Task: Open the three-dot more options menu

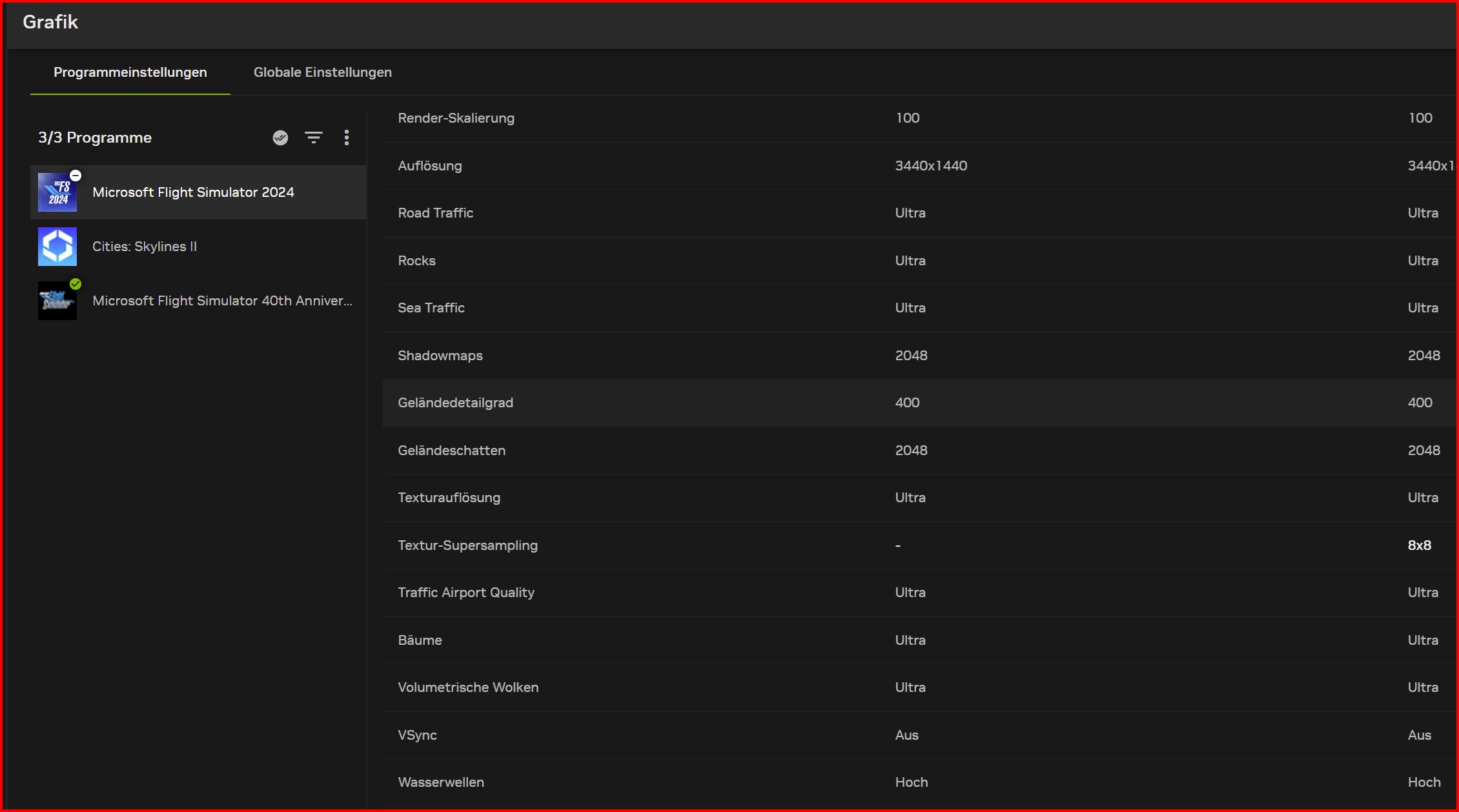Action: tap(347, 137)
